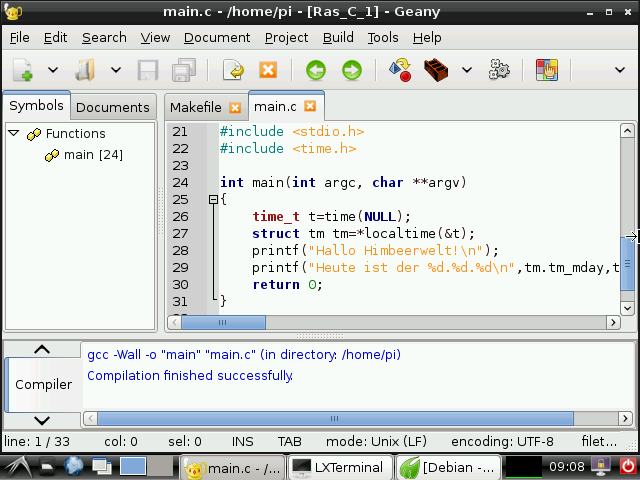Switch to the Makefile editor tab

click(195, 107)
